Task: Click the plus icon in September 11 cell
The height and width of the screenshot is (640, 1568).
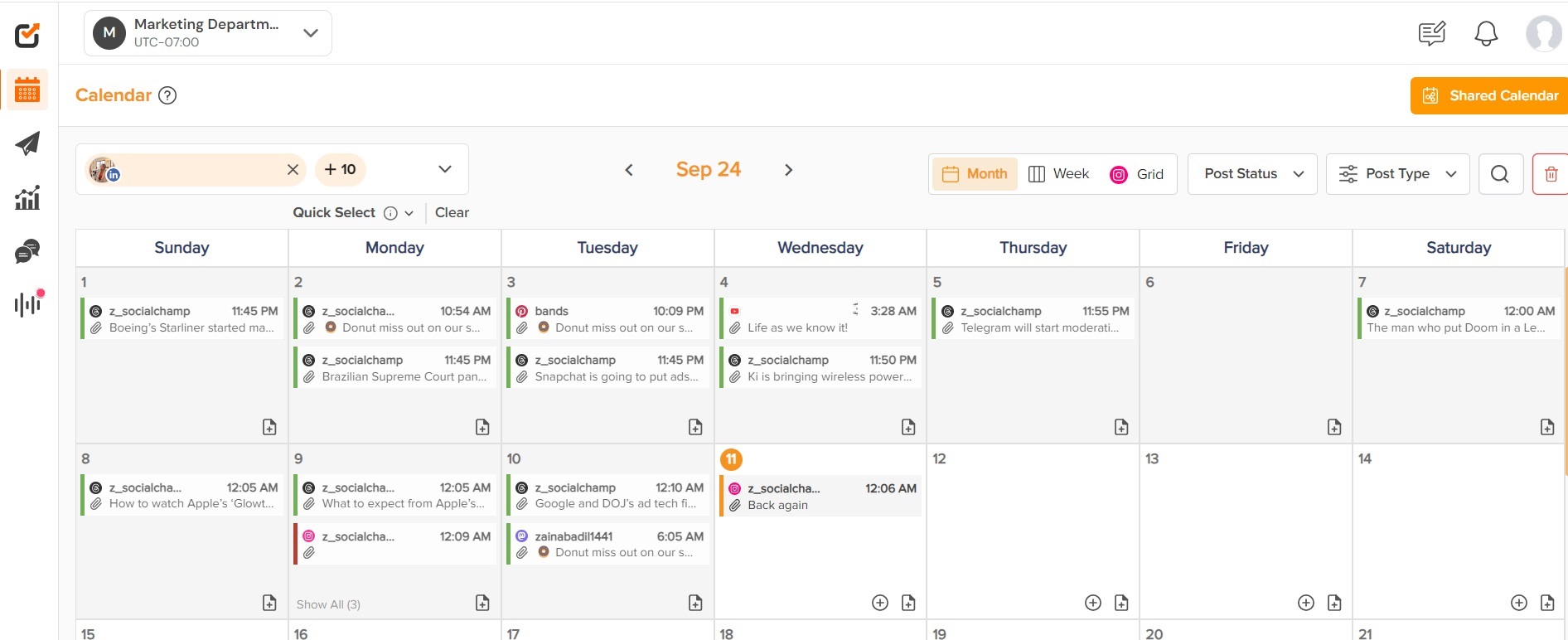Action: pos(879,603)
